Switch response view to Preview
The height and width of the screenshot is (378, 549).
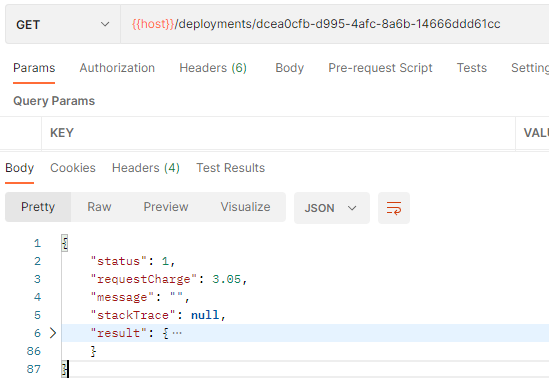click(x=166, y=207)
